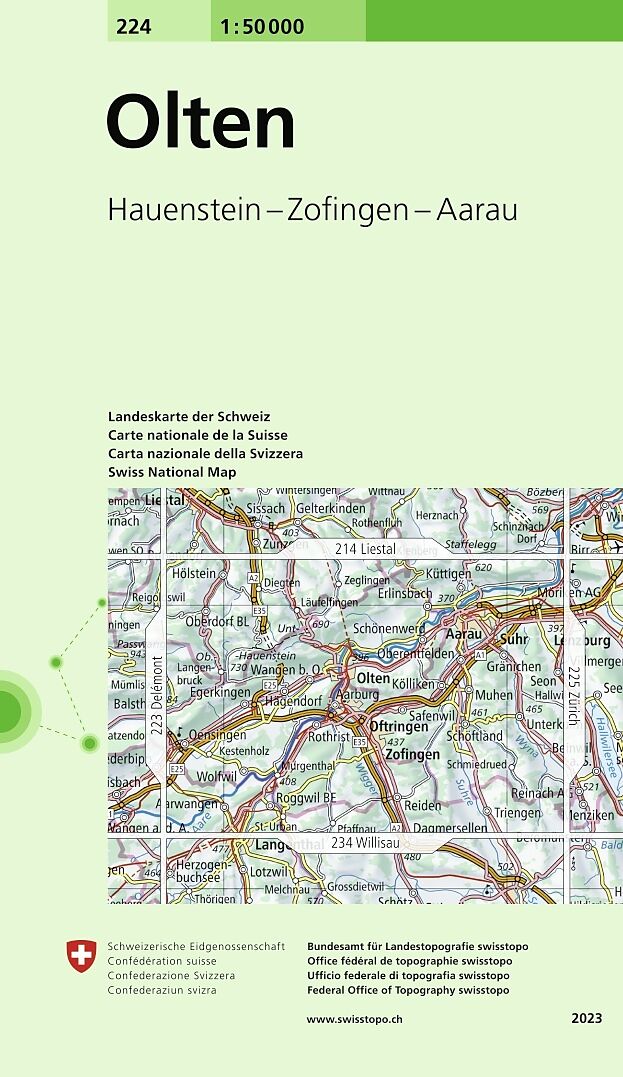Viewport: 623px width, 1077px height.
Task: Click the Swiss National Map text
Action: point(172,472)
